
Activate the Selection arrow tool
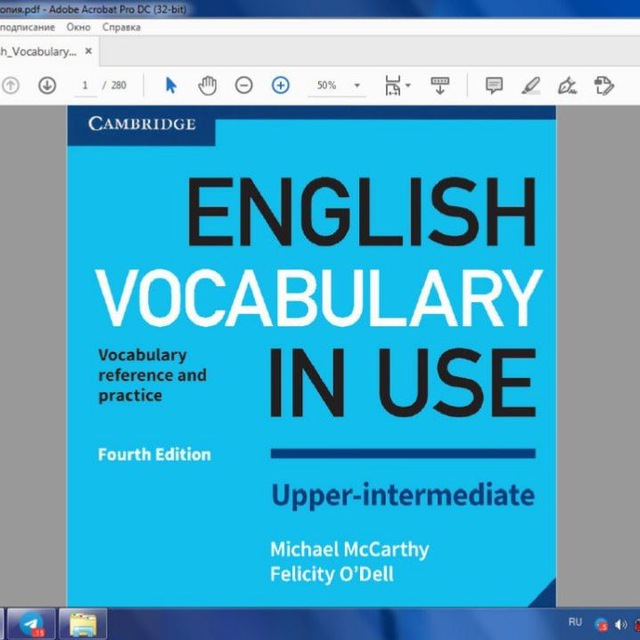point(171,86)
